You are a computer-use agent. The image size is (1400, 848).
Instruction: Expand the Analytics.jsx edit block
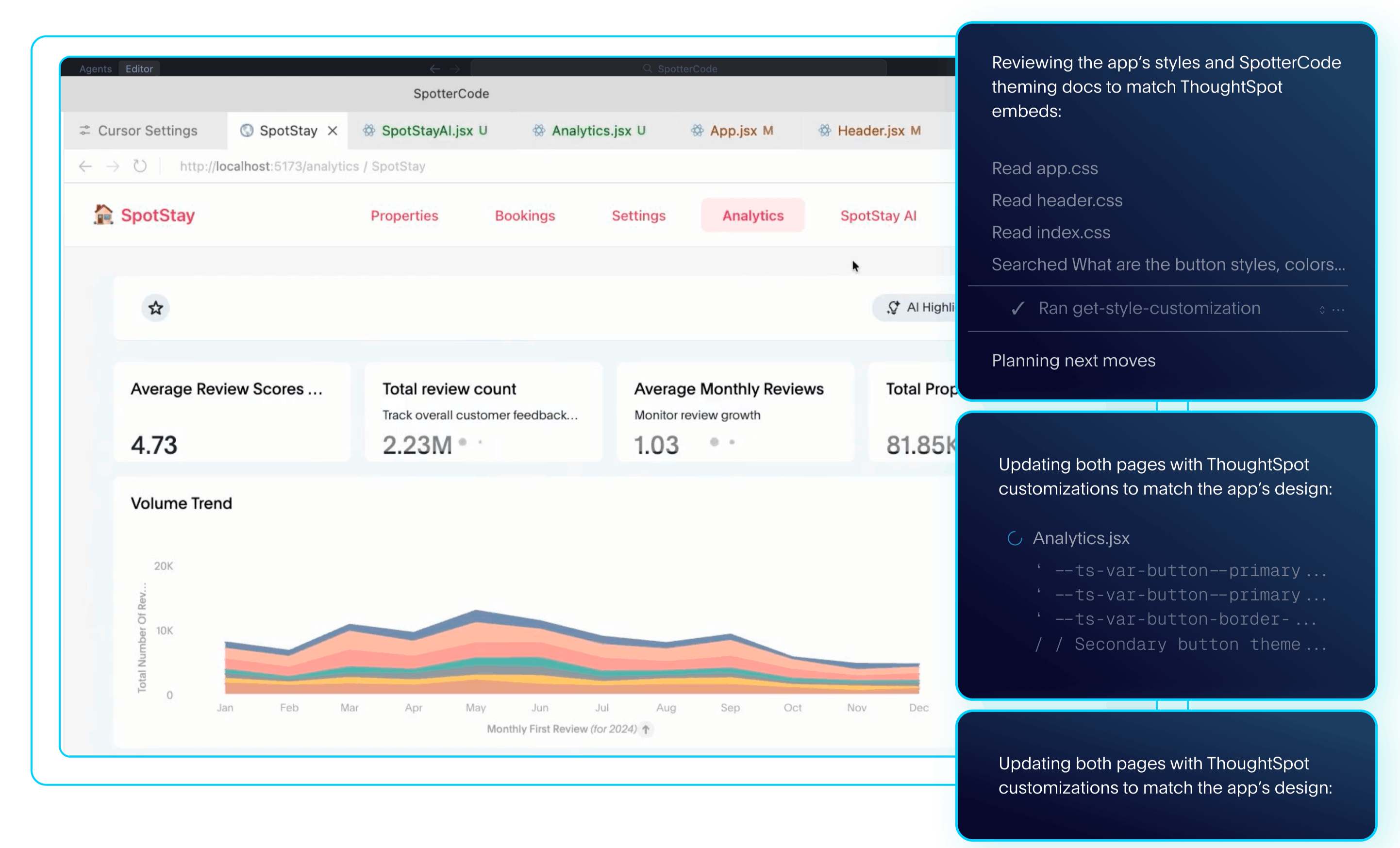click(1081, 538)
